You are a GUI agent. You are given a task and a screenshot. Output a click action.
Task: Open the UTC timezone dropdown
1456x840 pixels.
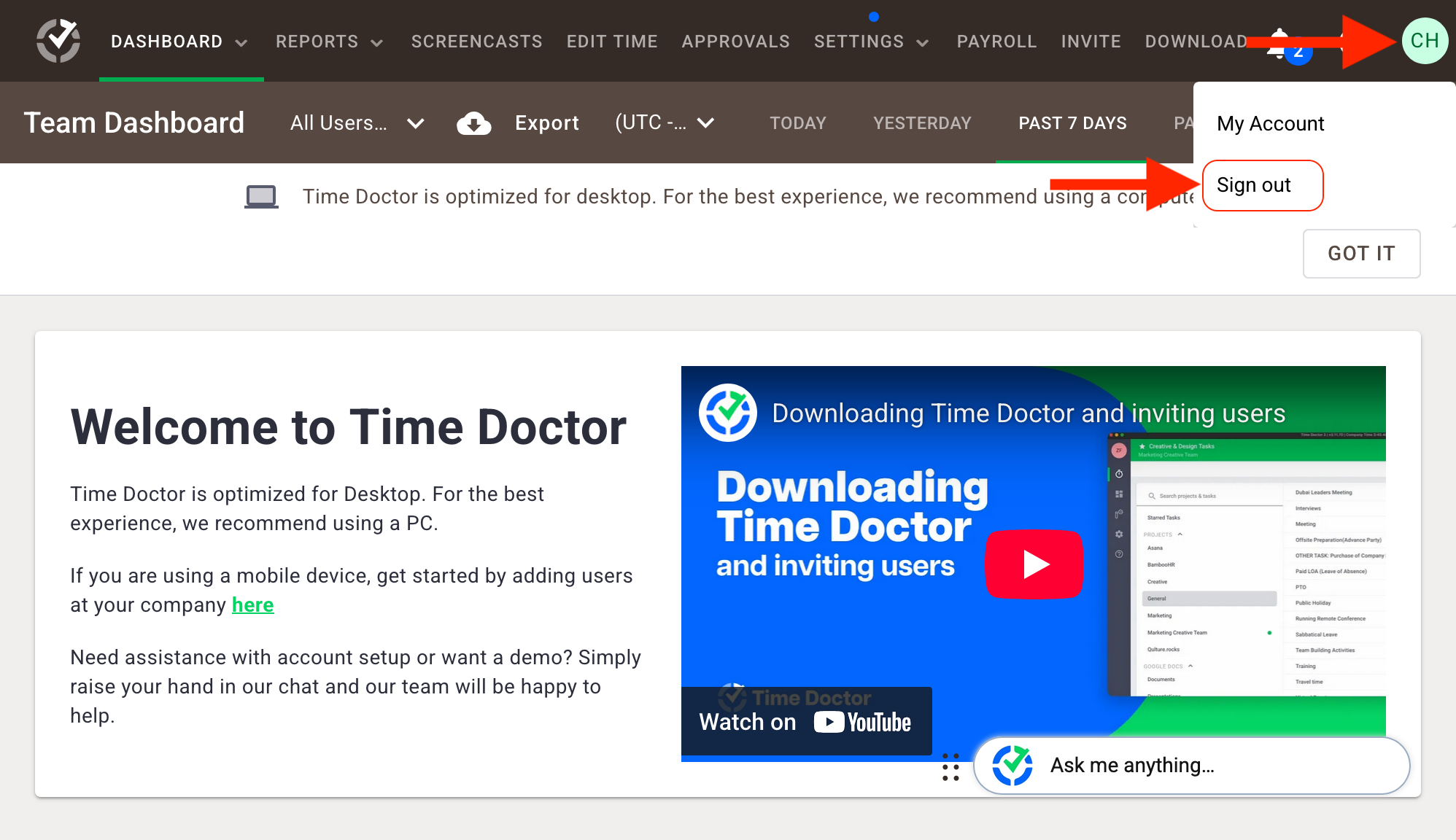[705, 122]
